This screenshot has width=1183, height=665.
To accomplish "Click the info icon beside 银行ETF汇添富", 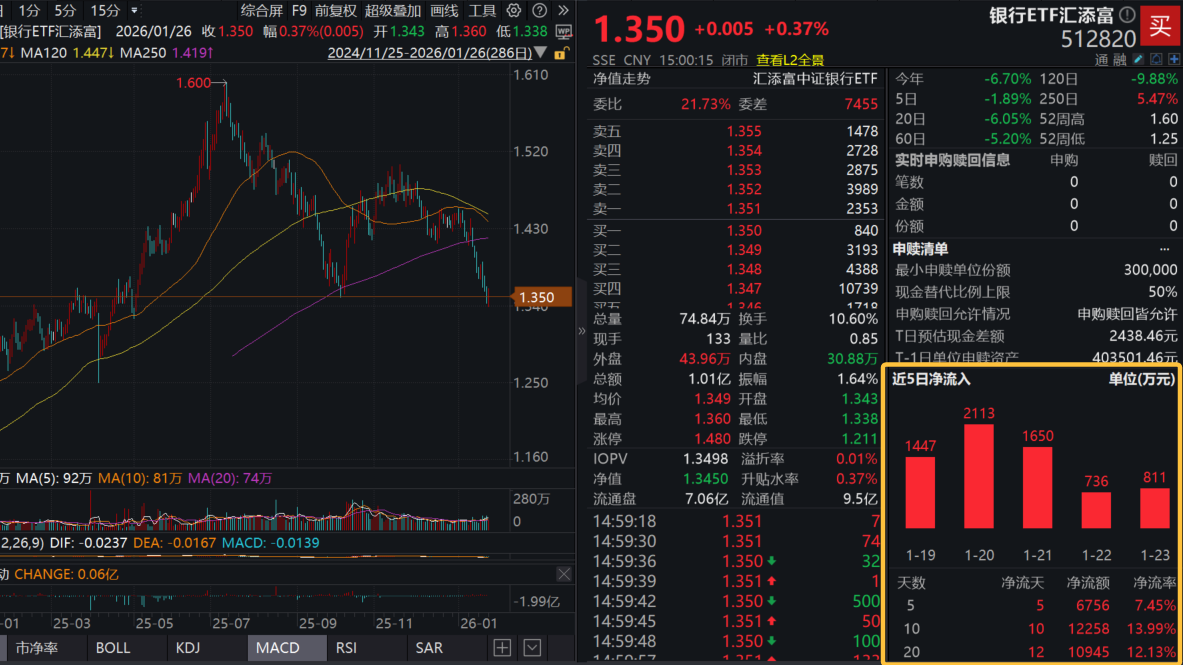I will click(1127, 14).
